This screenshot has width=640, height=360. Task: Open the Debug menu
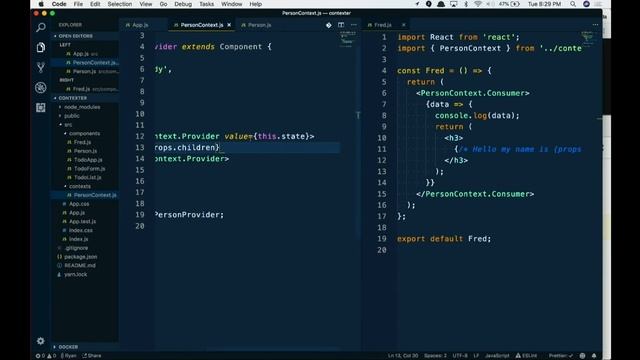(183, 4)
